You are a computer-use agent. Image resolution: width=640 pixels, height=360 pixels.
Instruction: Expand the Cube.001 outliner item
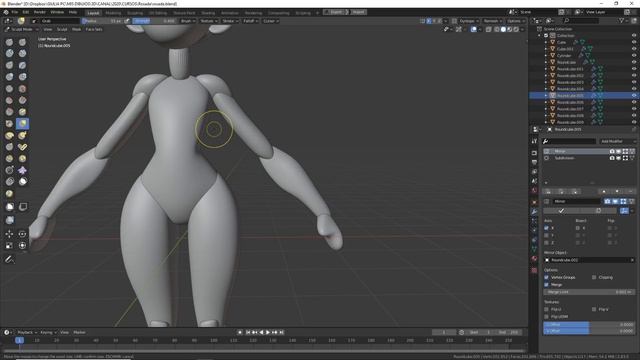coord(546,49)
